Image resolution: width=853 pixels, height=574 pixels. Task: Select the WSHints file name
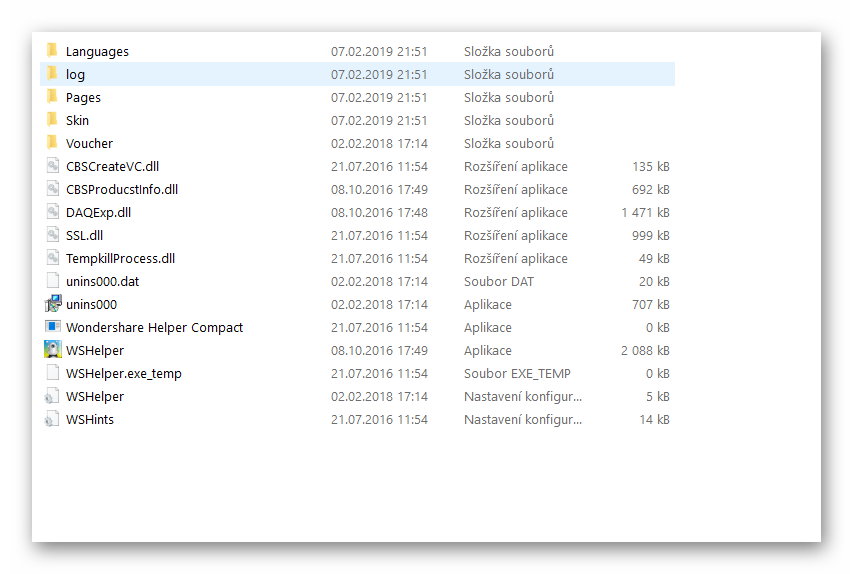point(90,419)
